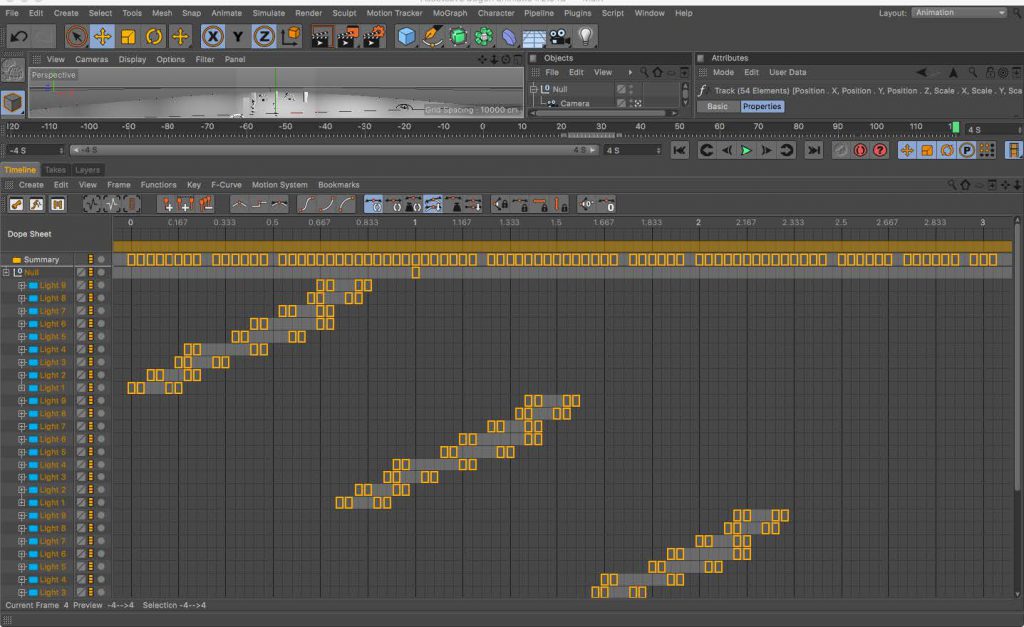This screenshot has width=1024, height=627.
Task: Toggle the Z axis lock
Action: pos(264,37)
